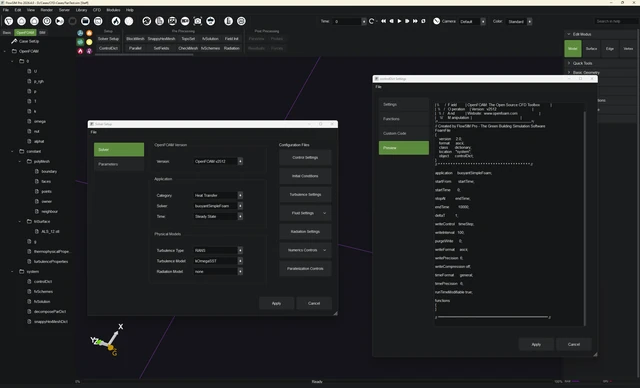This screenshot has height=388, width=640.
Task: Click the refresh arrow next to the Time field
Action: [371, 21]
